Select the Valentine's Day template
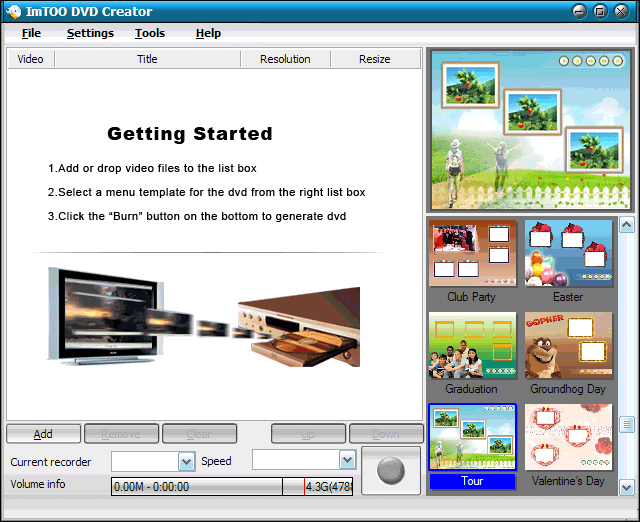640x522 pixels. pyautogui.click(x=568, y=438)
